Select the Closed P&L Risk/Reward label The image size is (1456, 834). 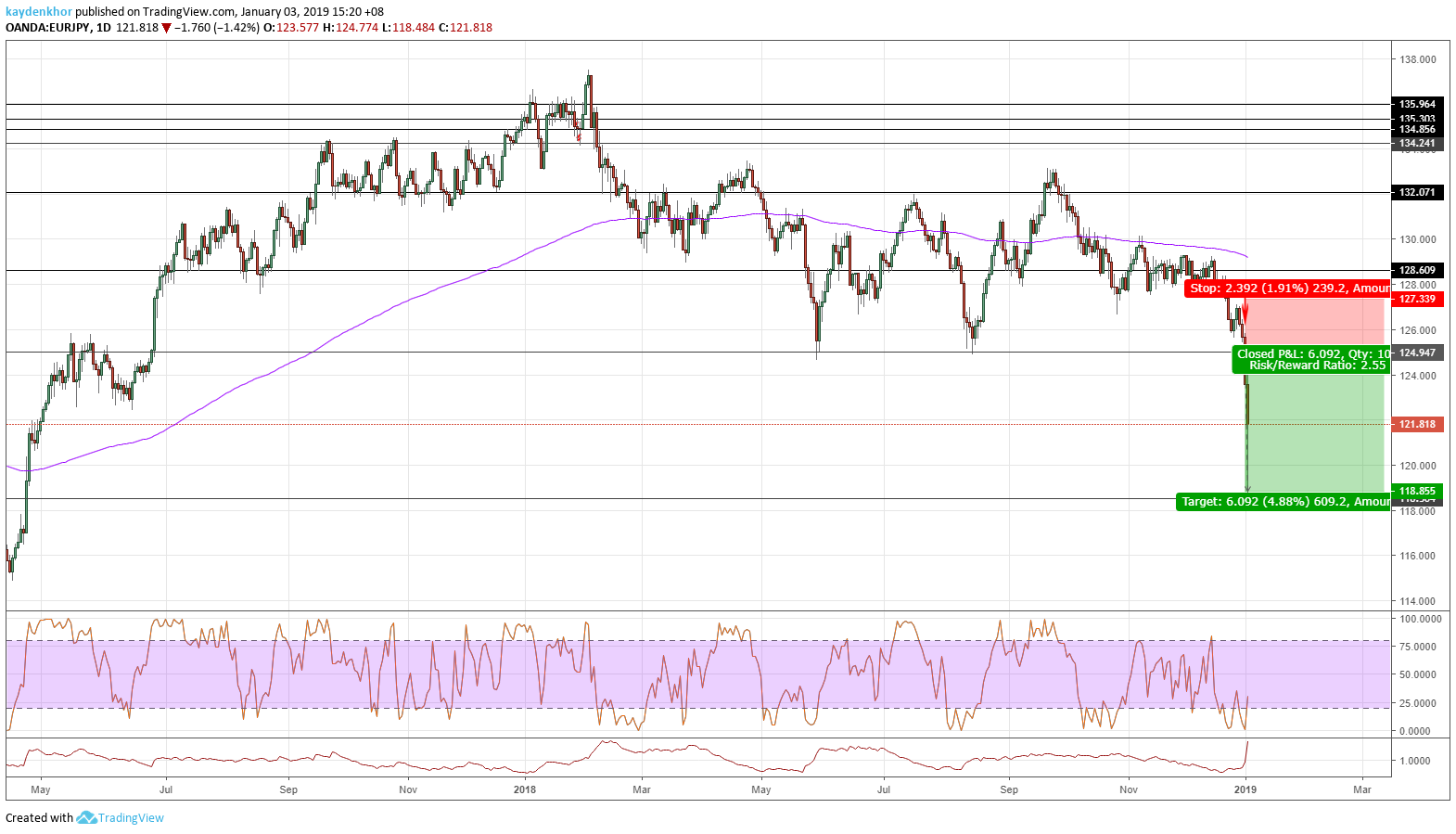[x=1312, y=360]
